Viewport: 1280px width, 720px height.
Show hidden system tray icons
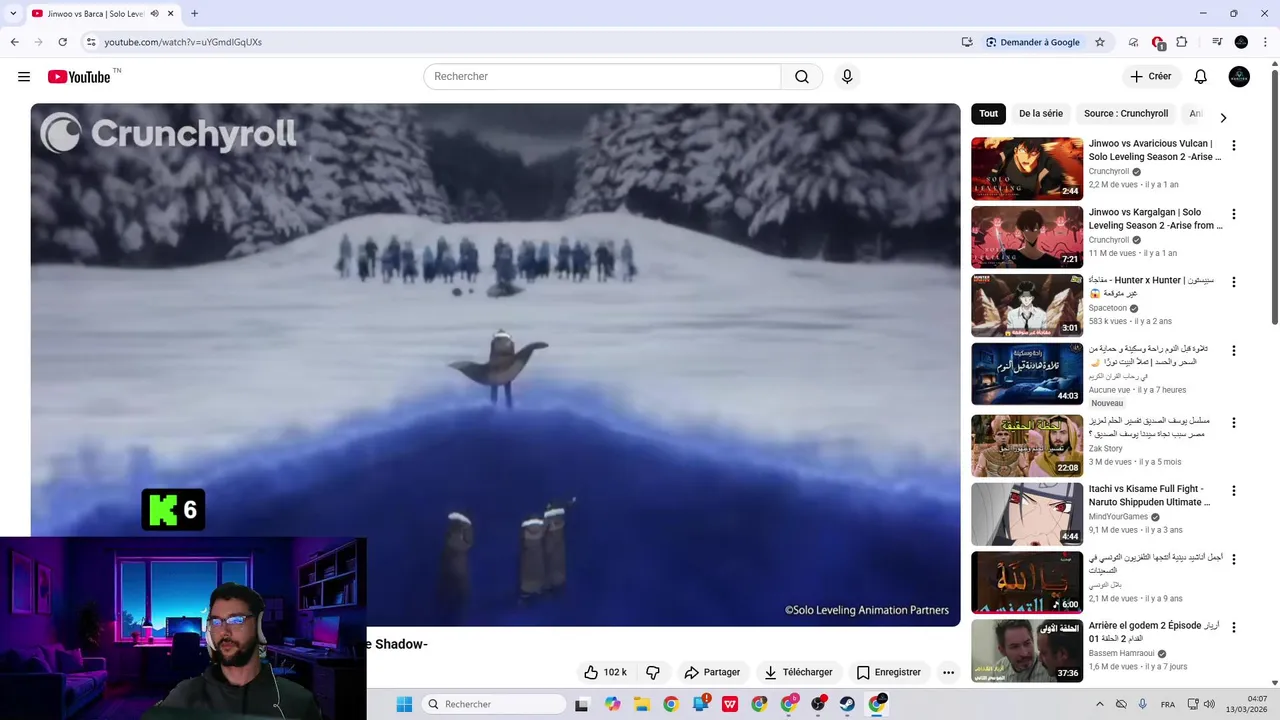click(1100, 704)
